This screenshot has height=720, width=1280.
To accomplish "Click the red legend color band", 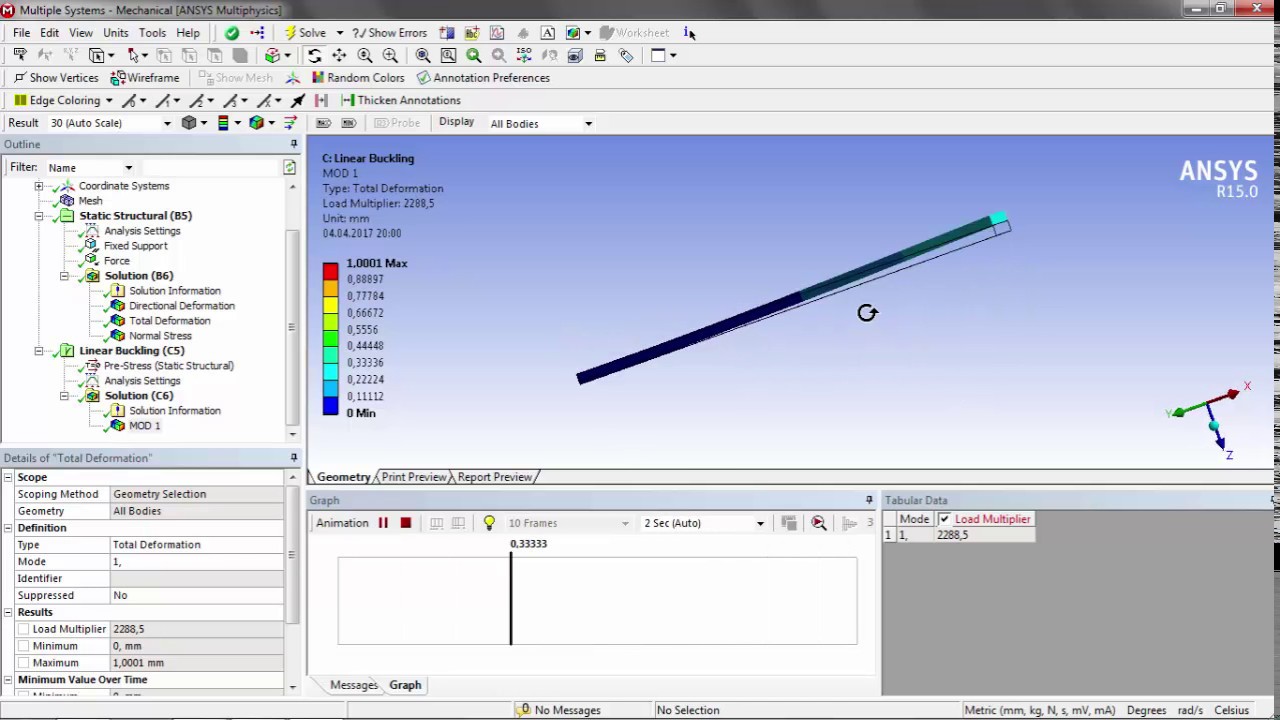I will tap(330, 271).
